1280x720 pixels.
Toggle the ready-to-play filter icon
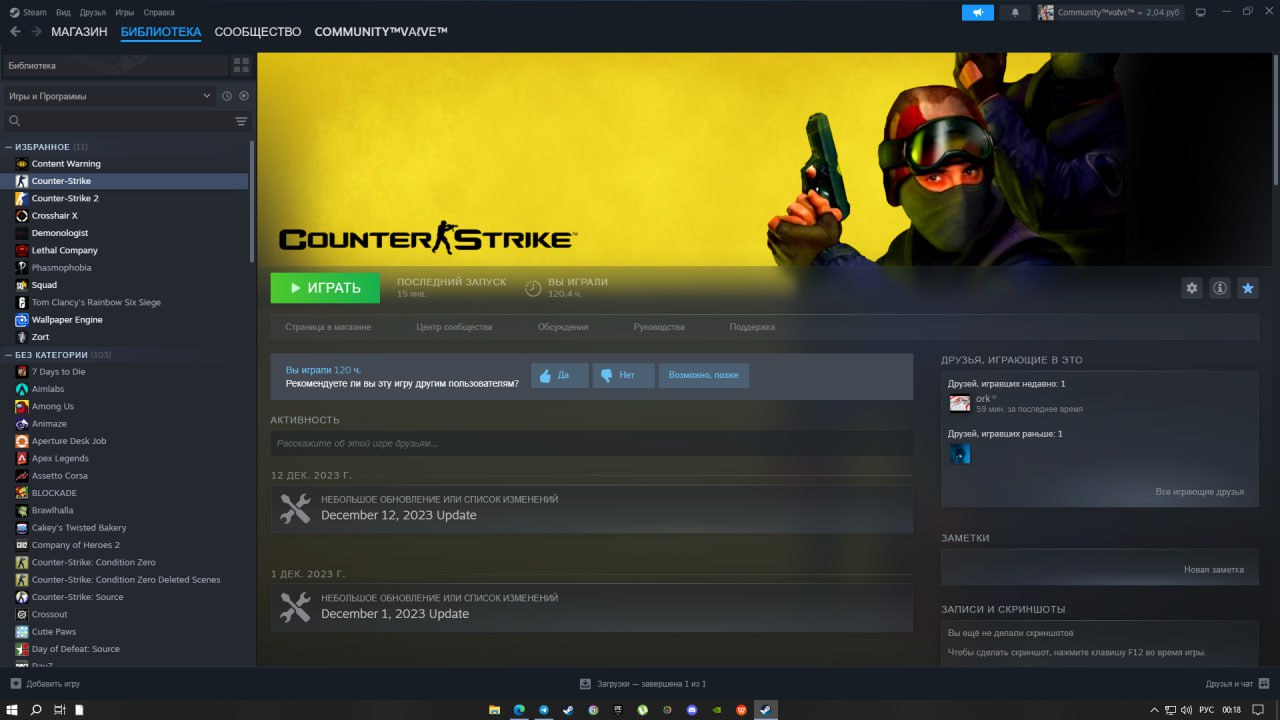(243, 96)
